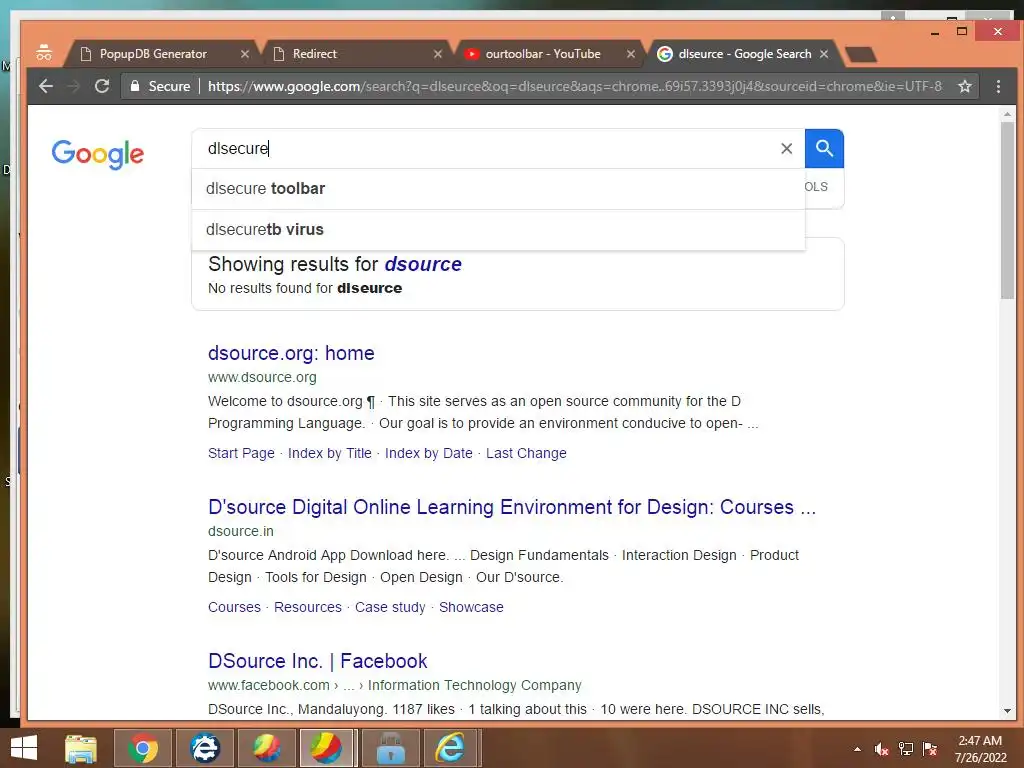Screen dimensions: 1024x768
Task: Open Google Chrome from the taskbar
Action: coord(143,748)
